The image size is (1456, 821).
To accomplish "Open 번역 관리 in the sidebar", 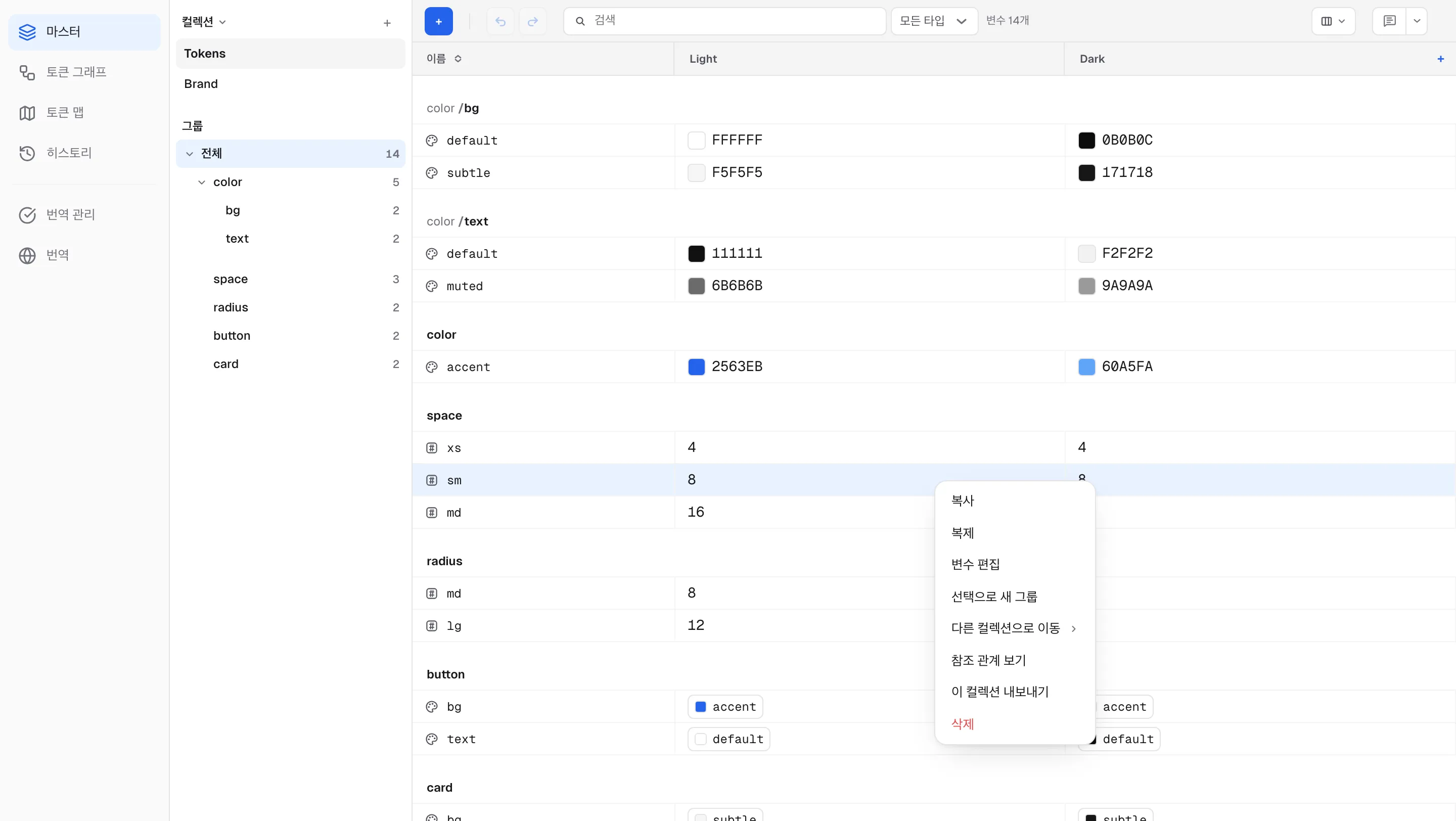I will pyautogui.click(x=84, y=214).
